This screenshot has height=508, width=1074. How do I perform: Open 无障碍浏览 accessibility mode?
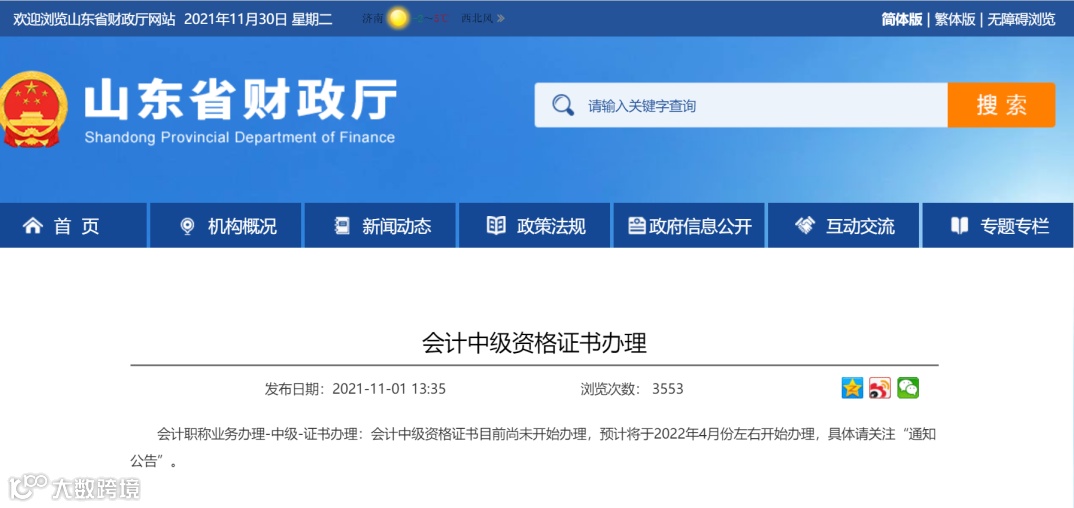pyautogui.click(x=1021, y=19)
